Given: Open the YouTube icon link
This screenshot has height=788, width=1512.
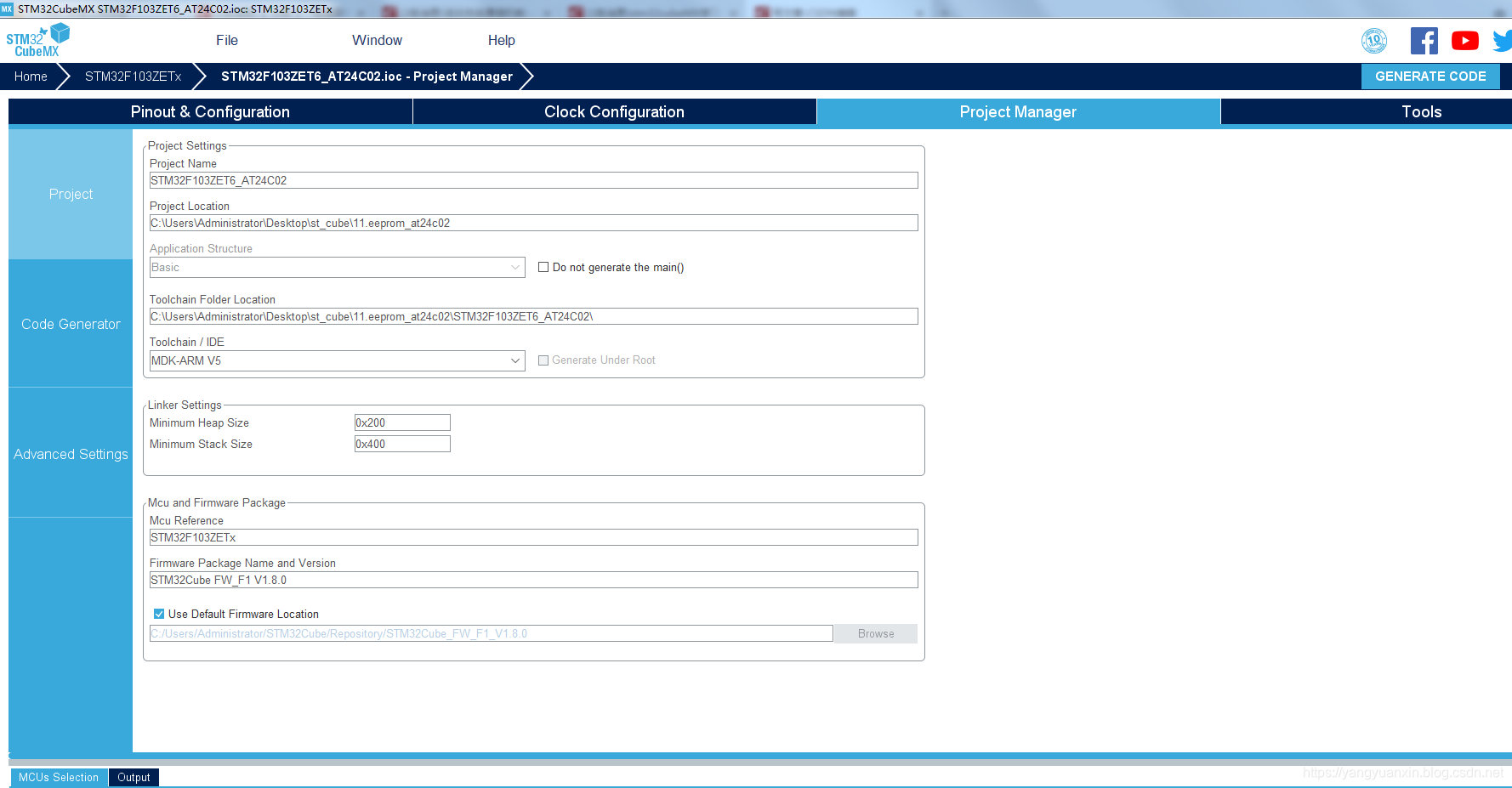Looking at the screenshot, I should tap(1465, 41).
